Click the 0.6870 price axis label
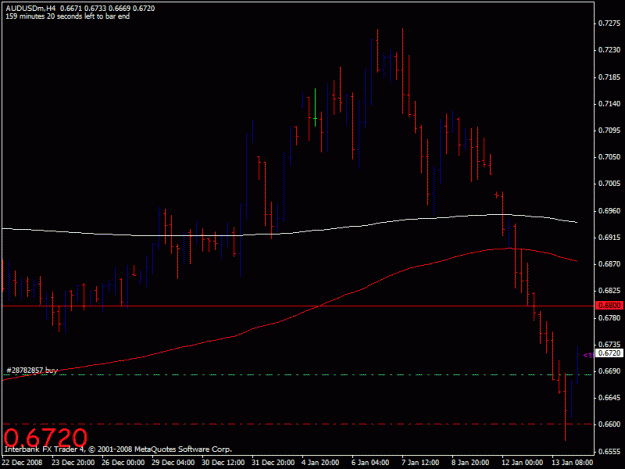Image resolution: width=625 pixels, height=469 pixels. pos(609,264)
